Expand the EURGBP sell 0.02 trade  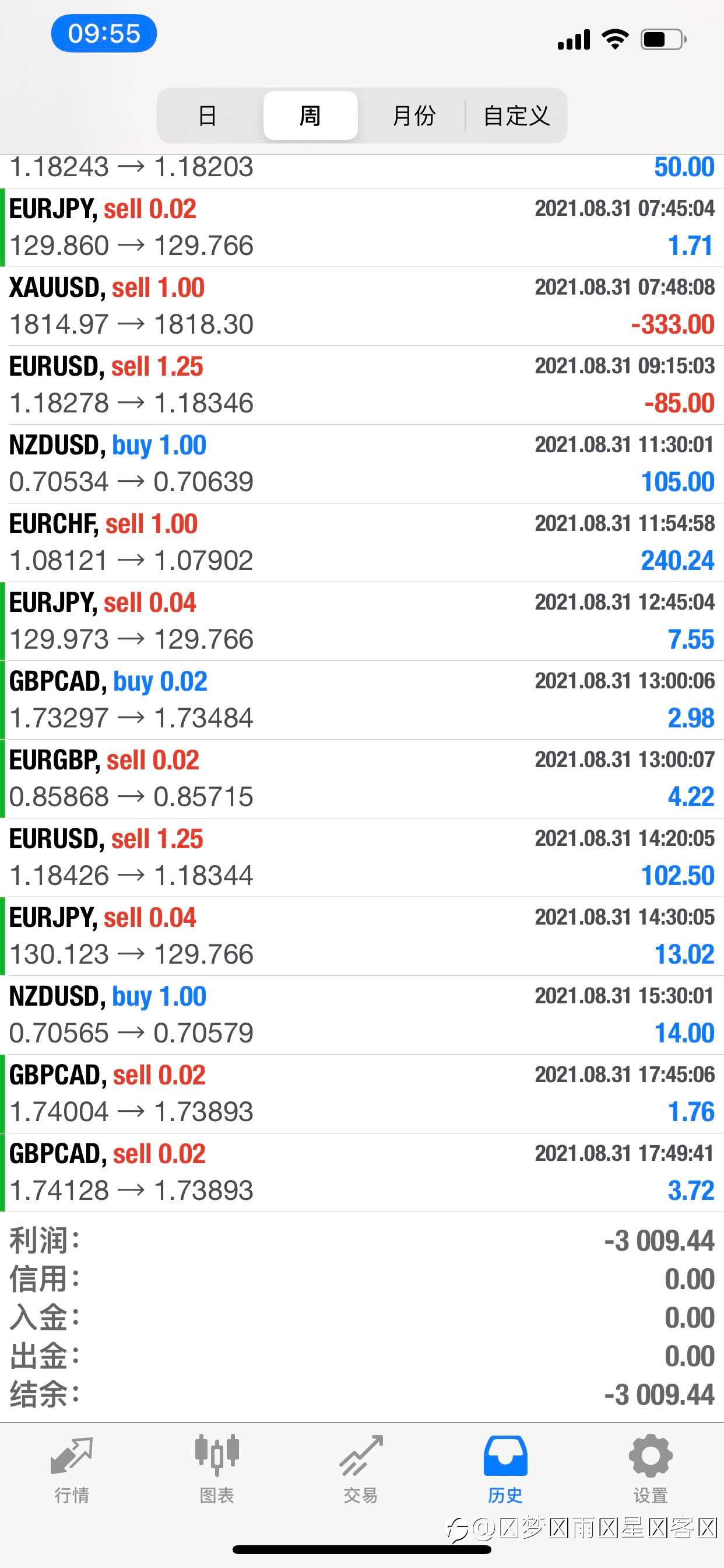pos(362,779)
